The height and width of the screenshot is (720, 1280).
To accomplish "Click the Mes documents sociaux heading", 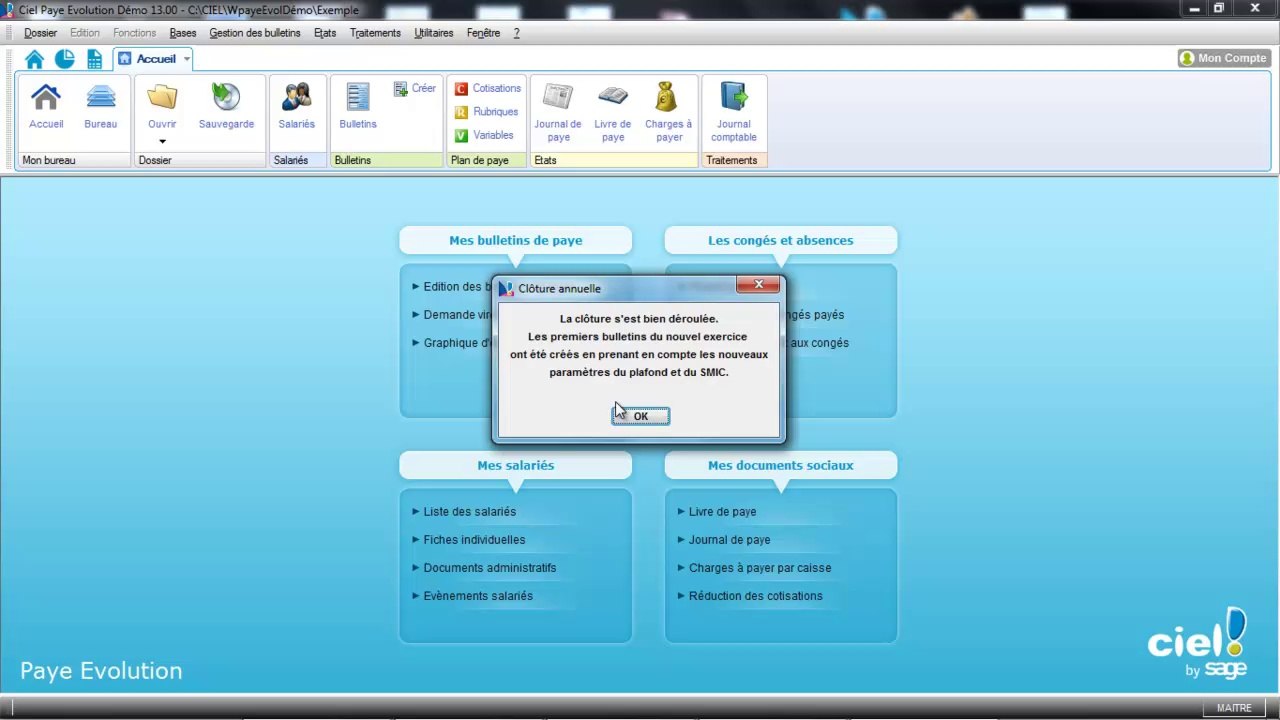I will [x=781, y=465].
